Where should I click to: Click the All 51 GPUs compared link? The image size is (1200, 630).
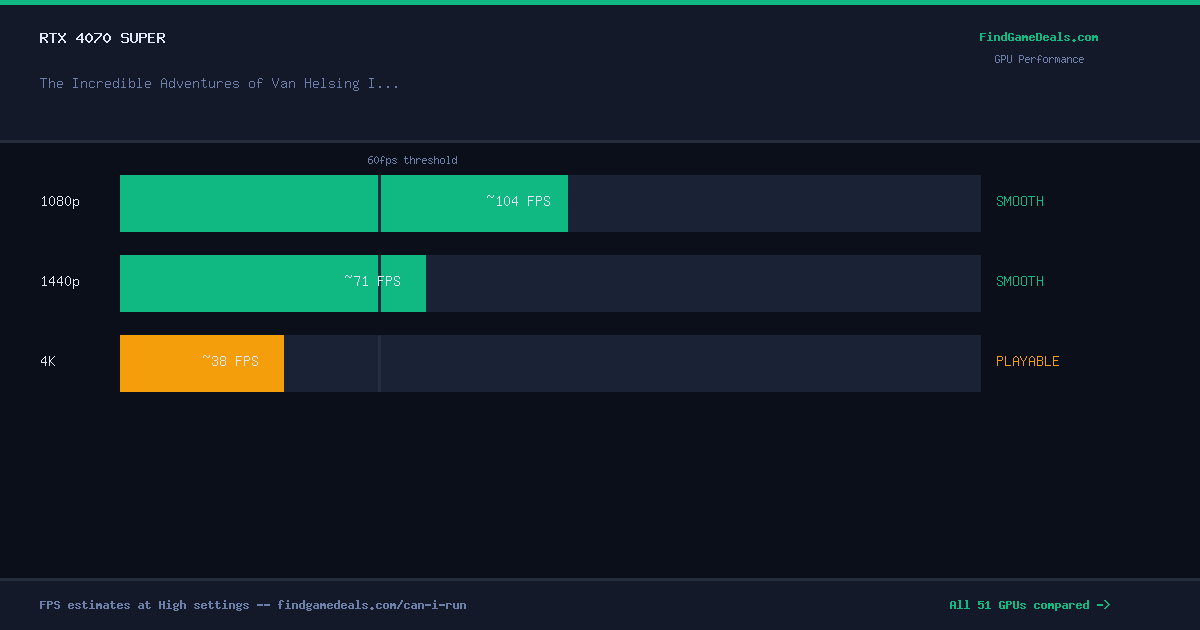point(1030,605)
